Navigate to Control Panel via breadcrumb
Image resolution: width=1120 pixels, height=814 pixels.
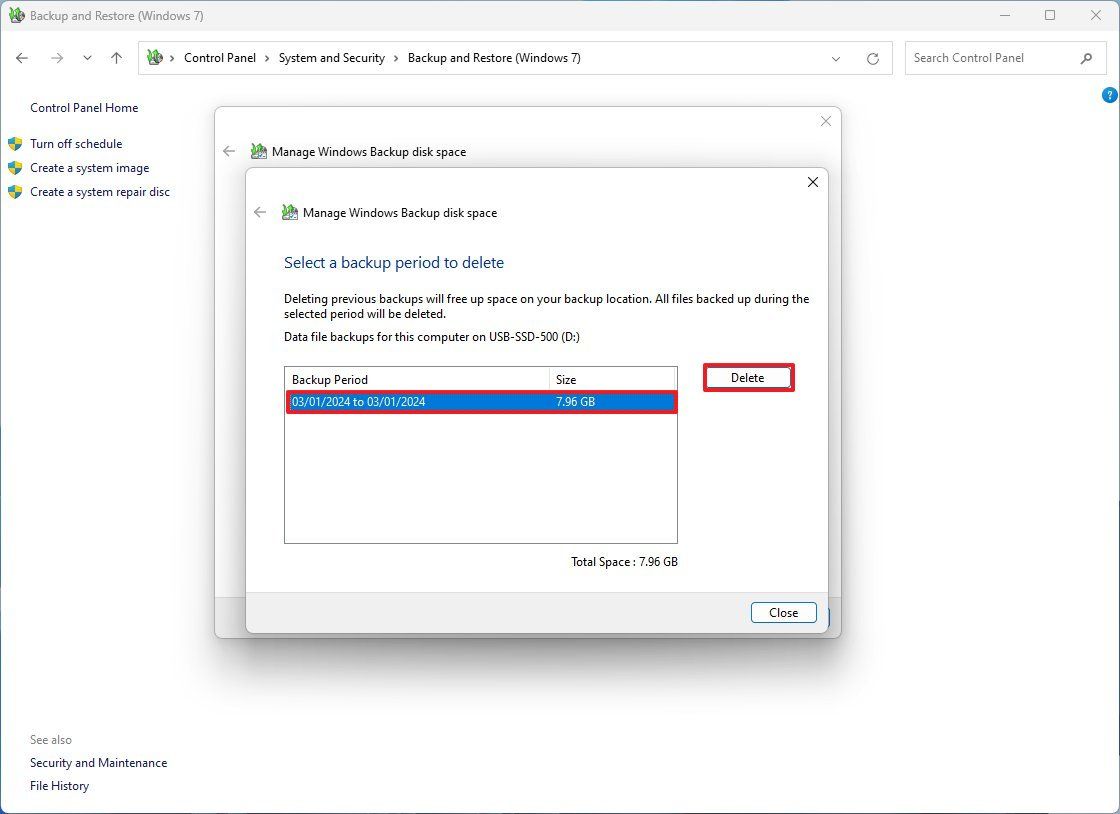pyautogui.click(x=220, y=58)
